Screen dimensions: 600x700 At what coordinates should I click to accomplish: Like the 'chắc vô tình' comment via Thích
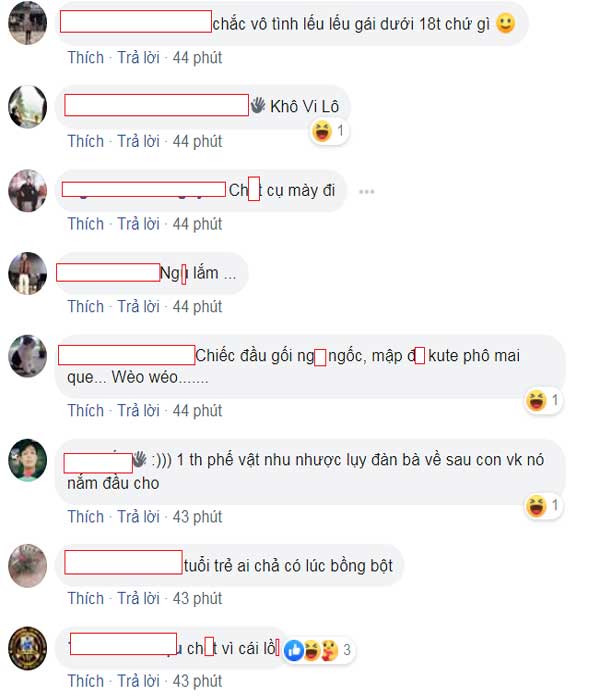pos(86,58)
